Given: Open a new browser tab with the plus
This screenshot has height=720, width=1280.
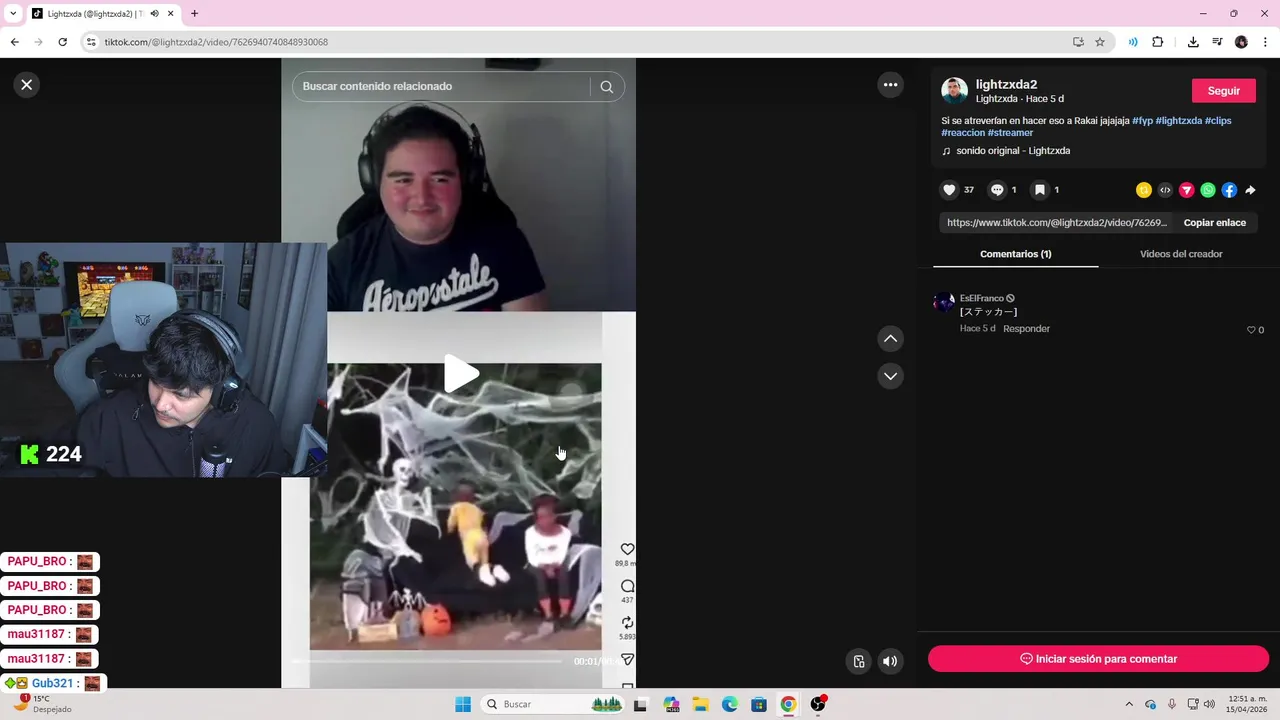Looking at the screenshot, I should click(194, 14).
